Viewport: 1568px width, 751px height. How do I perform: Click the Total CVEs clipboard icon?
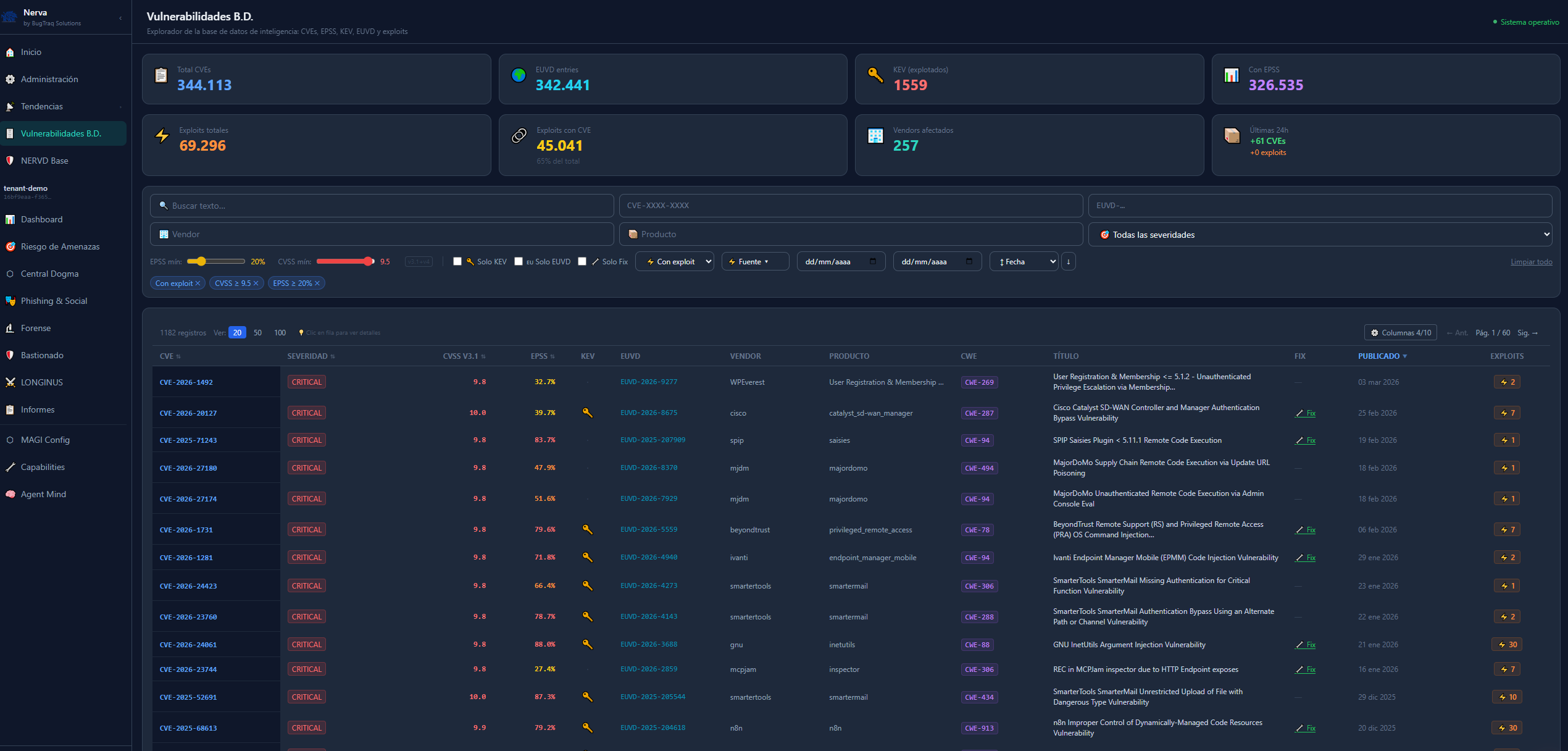[x=161, y=75]
